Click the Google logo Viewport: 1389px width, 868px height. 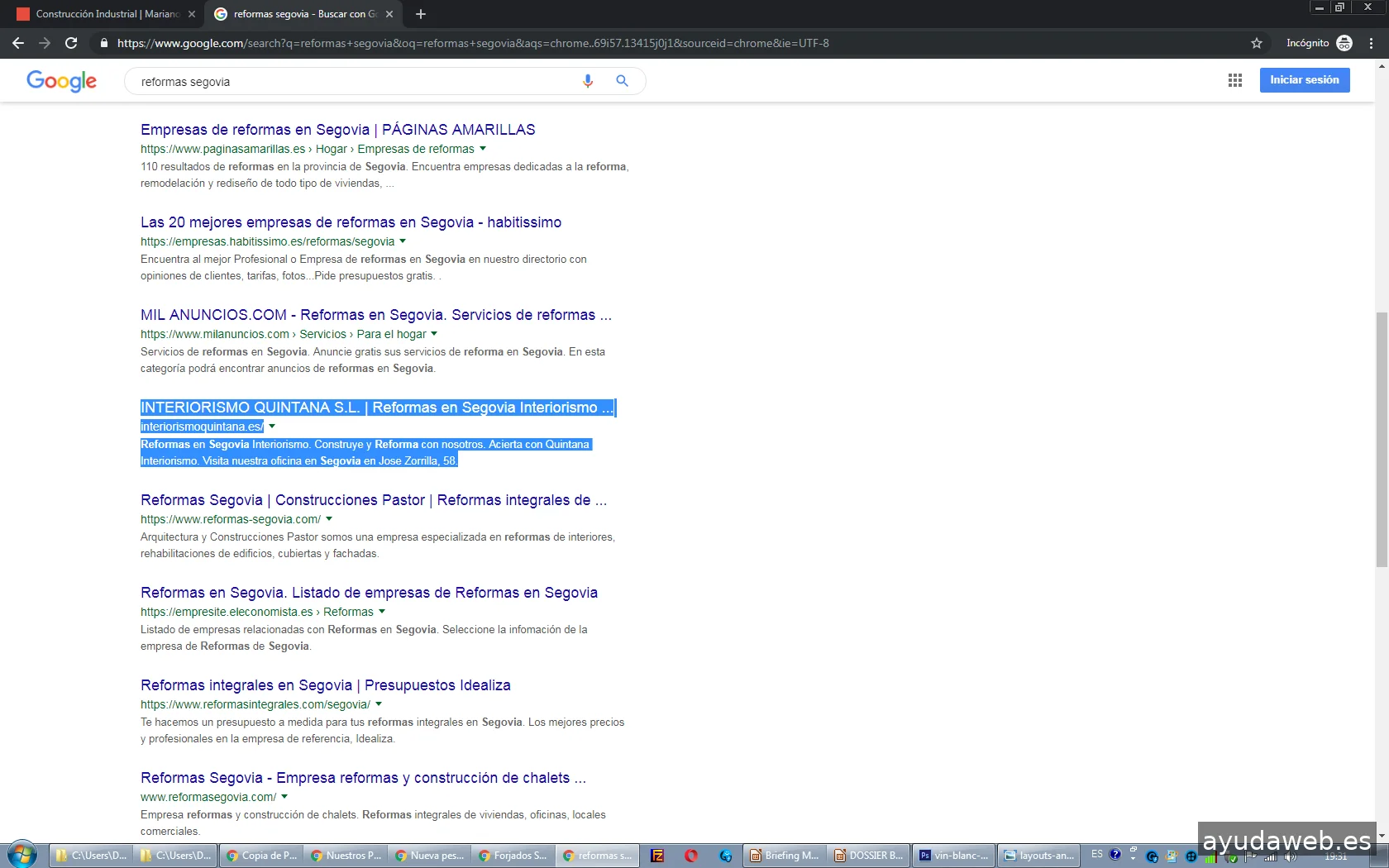[61, 81]
